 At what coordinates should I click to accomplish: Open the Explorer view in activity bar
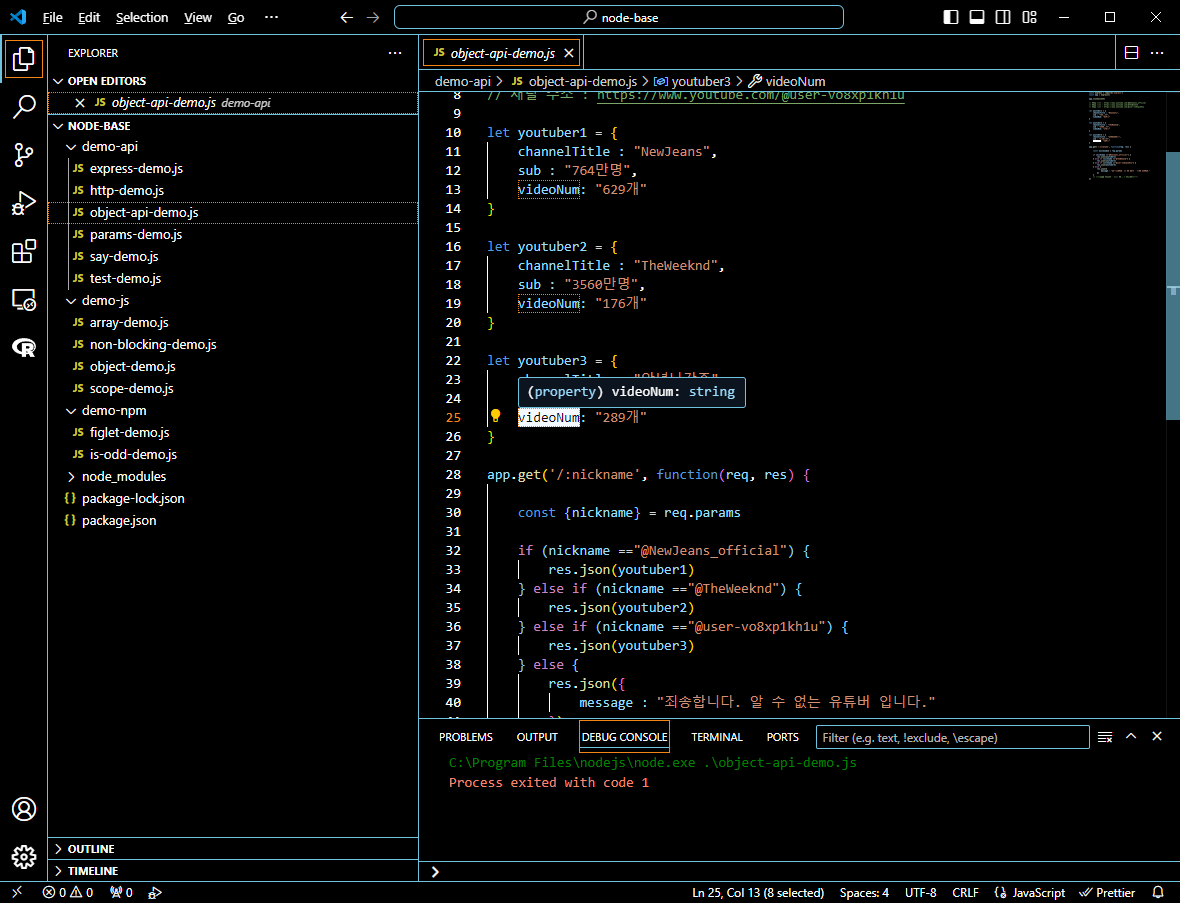[x=23, y=59]
